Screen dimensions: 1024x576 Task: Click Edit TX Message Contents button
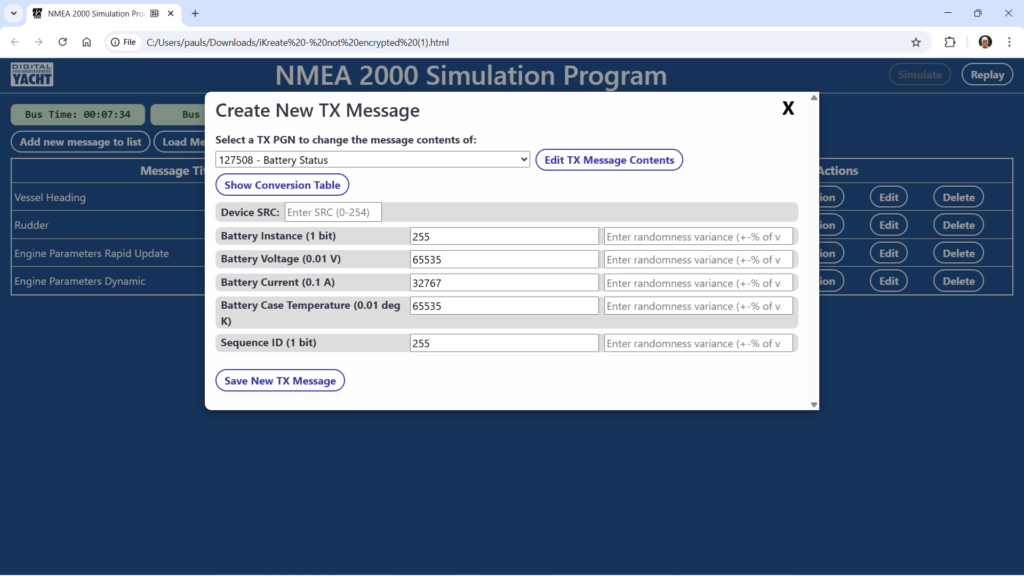click(x=609, y=160)
